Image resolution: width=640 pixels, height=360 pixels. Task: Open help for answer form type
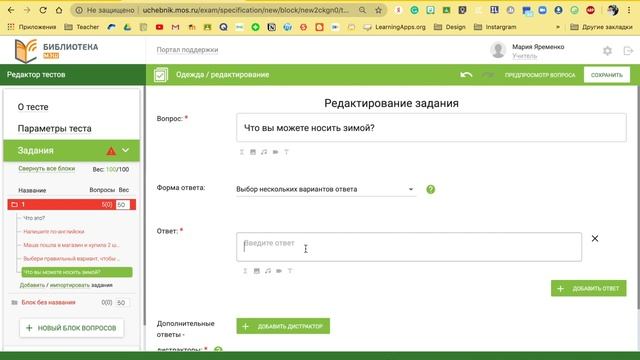431,189
